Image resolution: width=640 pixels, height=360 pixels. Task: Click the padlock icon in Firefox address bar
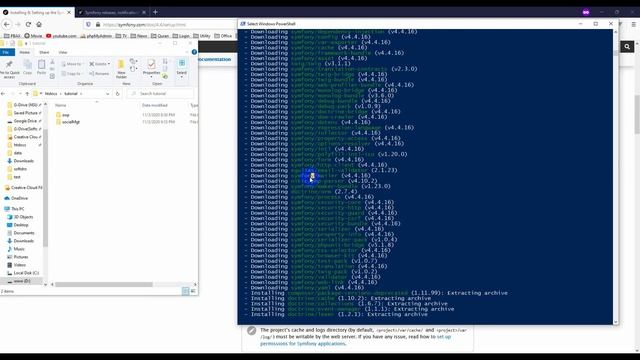pos(98,24)
